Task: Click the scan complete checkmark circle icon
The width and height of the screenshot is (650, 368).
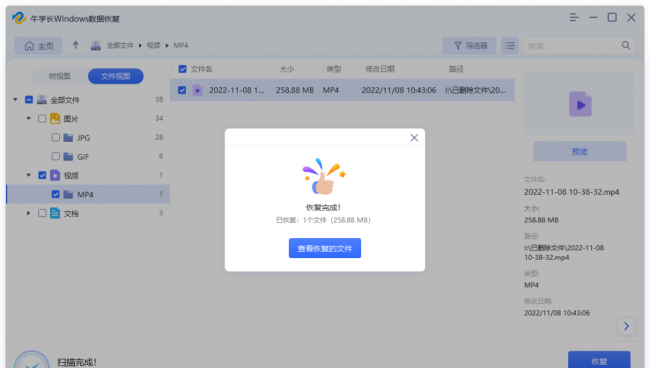Action: (32, 360)
